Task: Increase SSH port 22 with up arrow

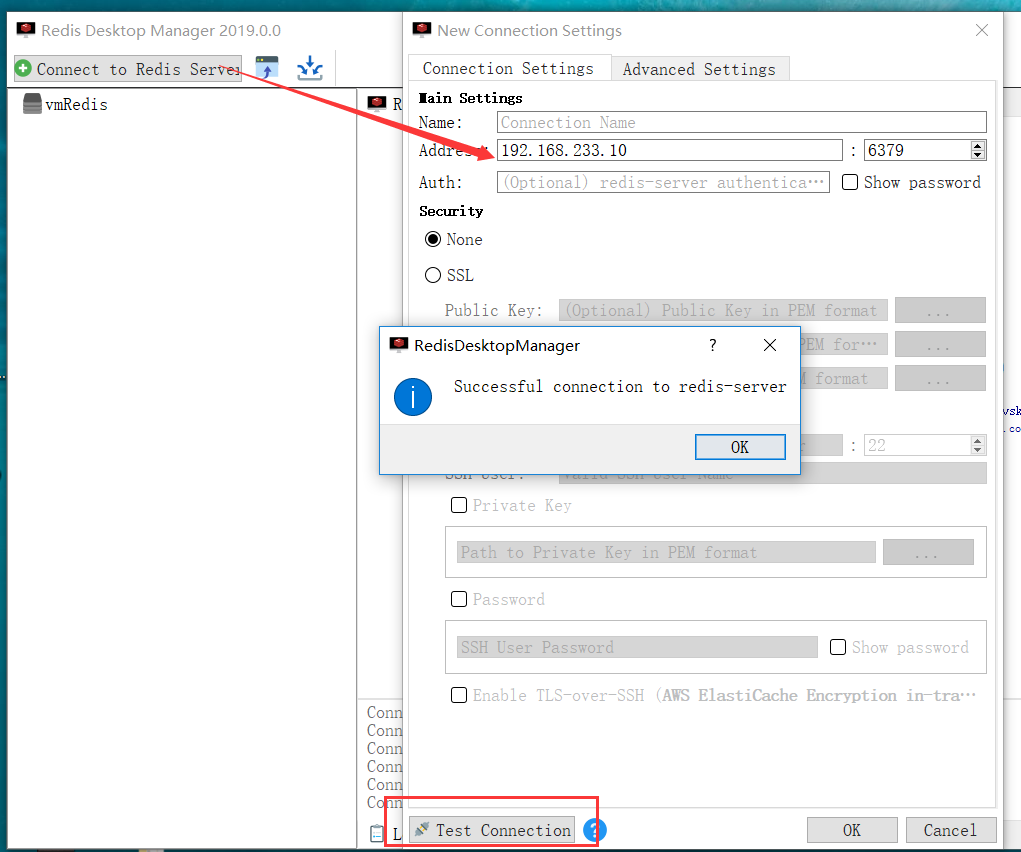Action: [x=977, y=441]
